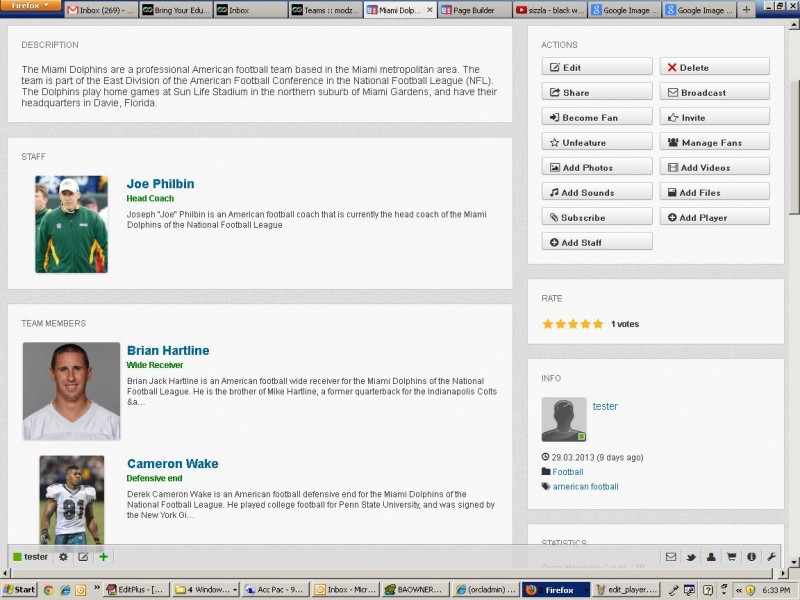Click the Add Sounds button
The width and height of the screenshot is (800, 600).
[x=597, y=192]
